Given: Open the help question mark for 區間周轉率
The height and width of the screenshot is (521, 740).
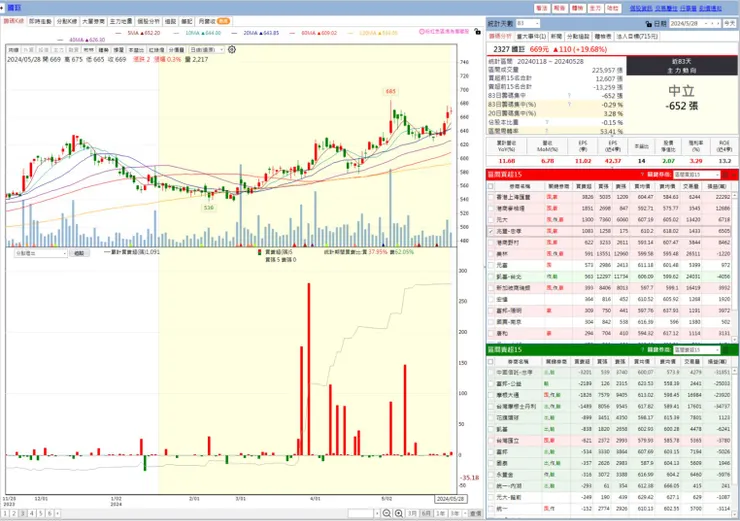Looking at the screenshot, I should pyautogui.click(x=547, y=131).
